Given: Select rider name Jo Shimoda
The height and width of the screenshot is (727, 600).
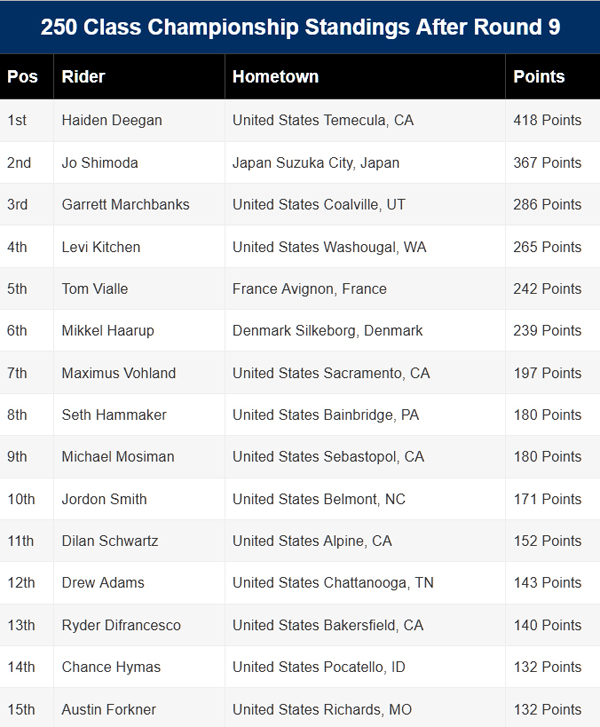Looking at the screenshot, I should [100, 162].
